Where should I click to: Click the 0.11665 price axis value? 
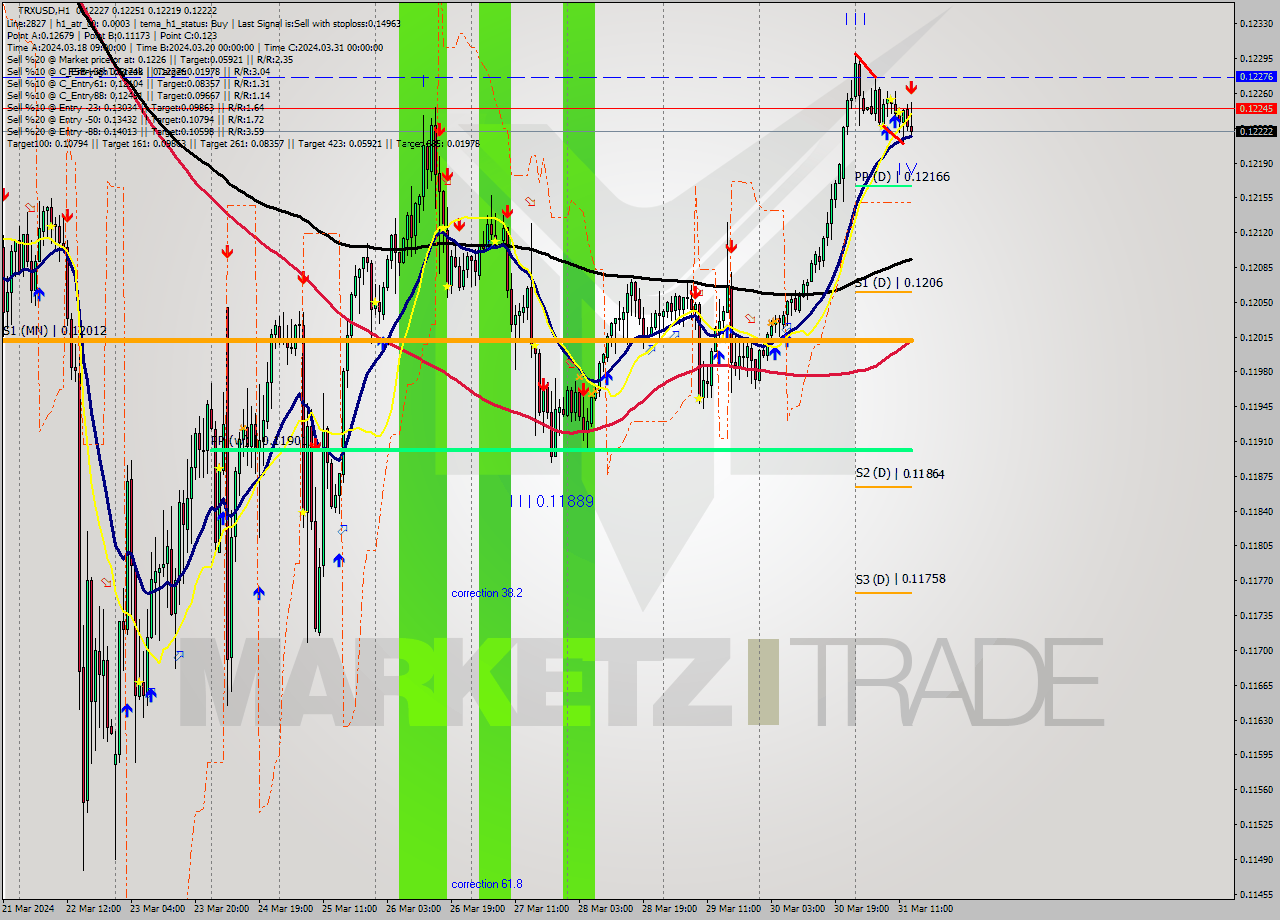coord(1255,685)
